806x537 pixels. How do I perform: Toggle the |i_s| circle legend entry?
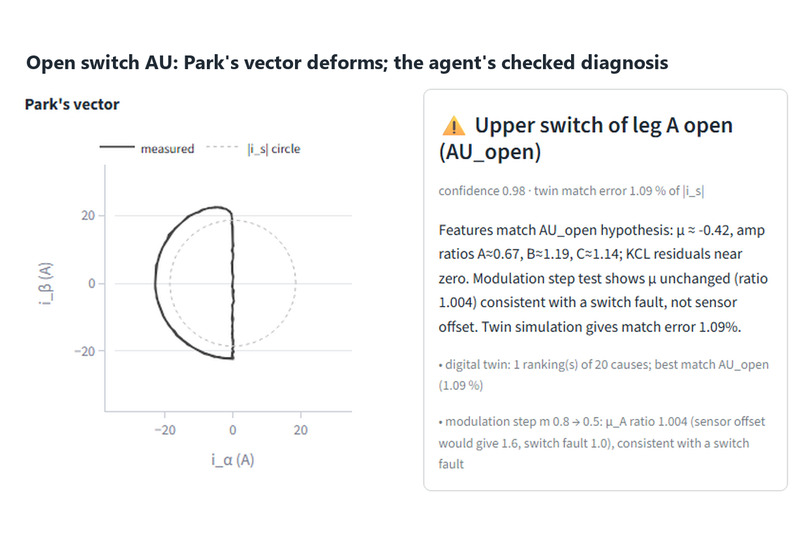253,149
